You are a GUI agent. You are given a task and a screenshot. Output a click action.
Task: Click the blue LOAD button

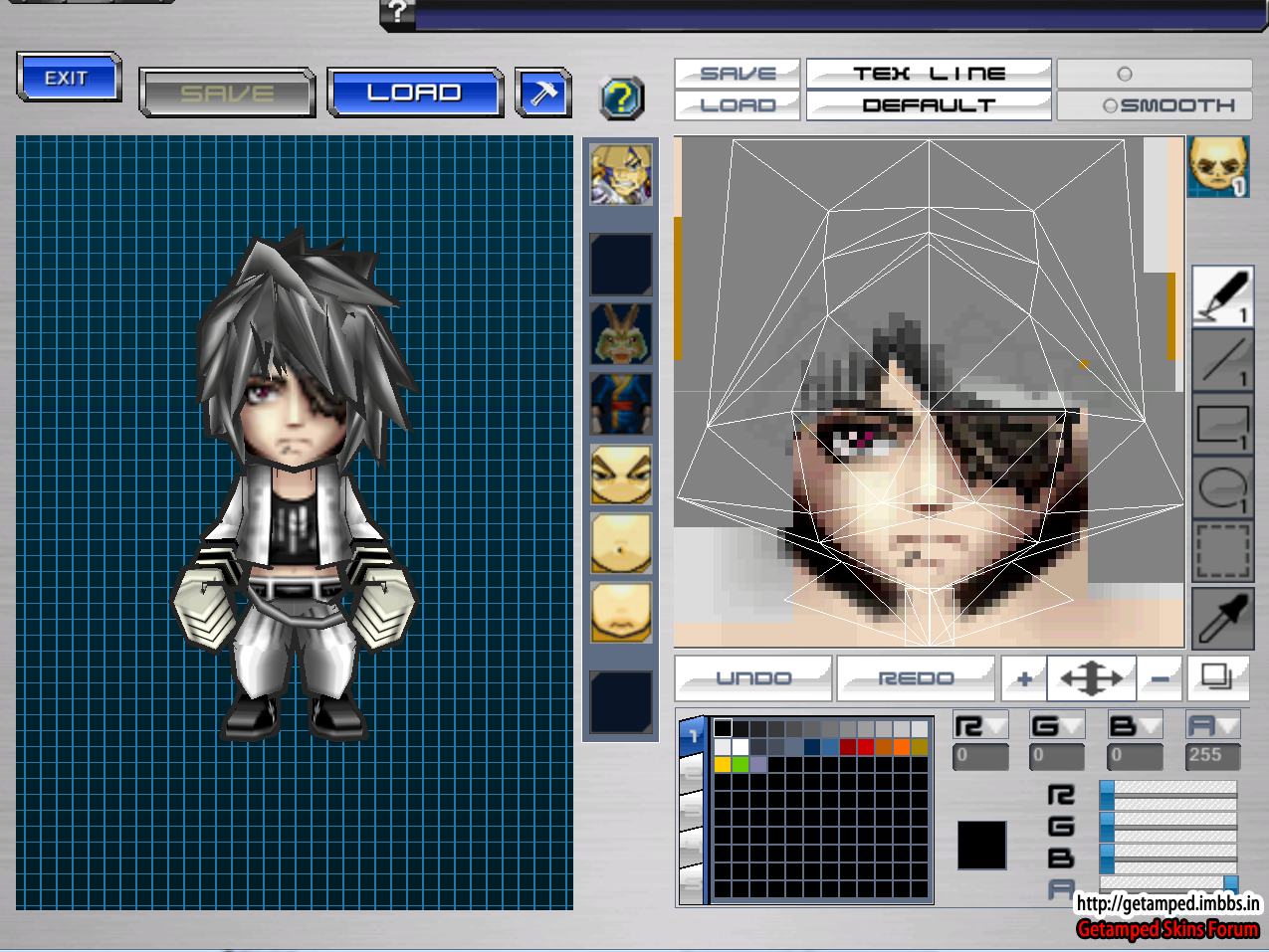[415, 93]
